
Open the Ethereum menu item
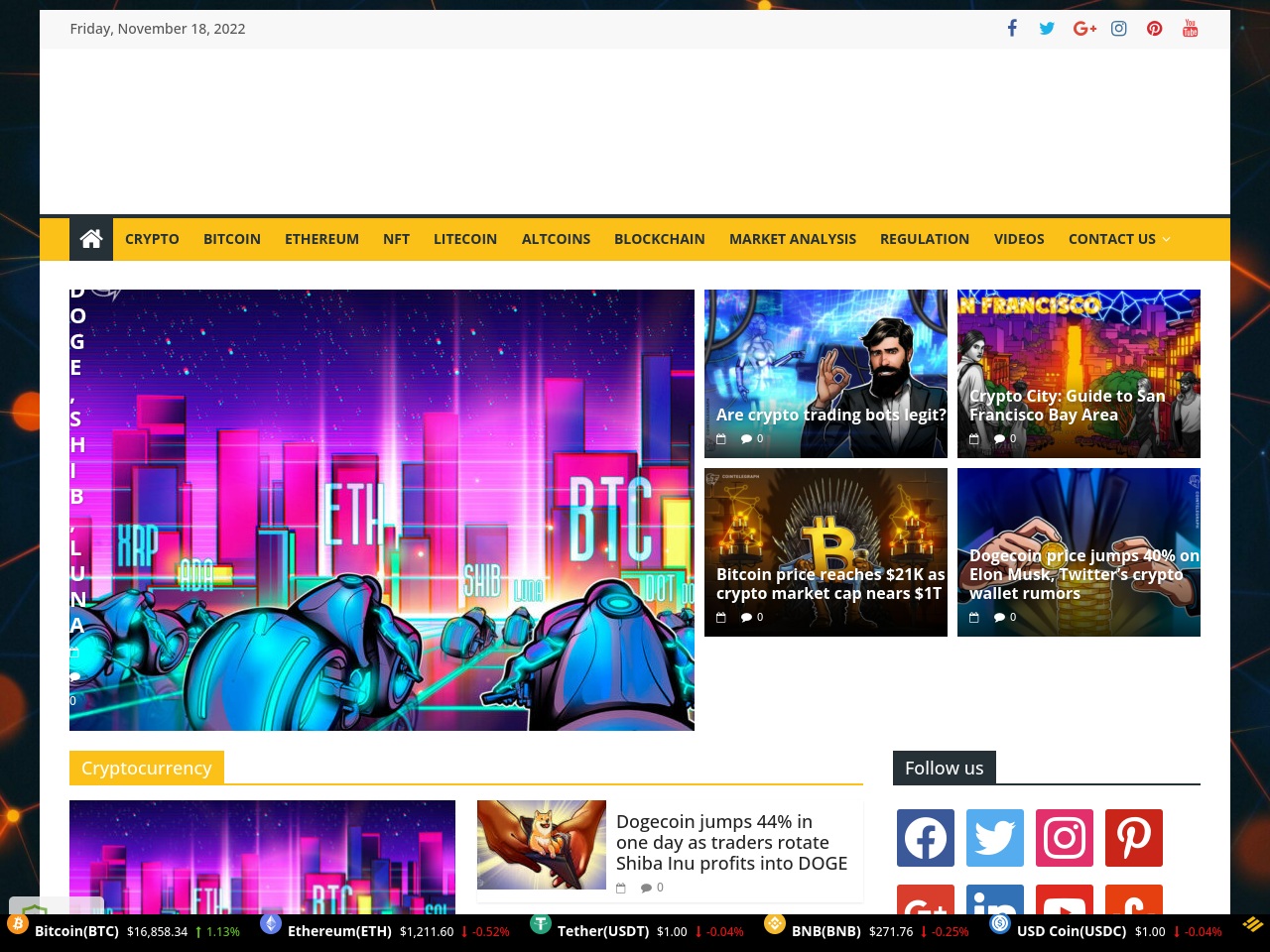tap(321, 239)
